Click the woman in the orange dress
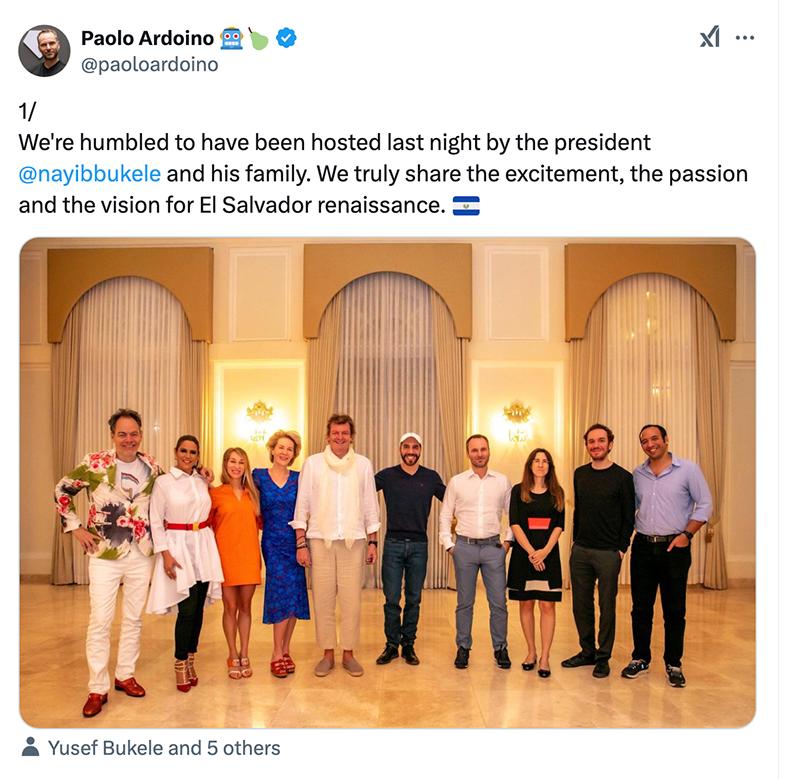800x779 pixels. pos(237,540)
